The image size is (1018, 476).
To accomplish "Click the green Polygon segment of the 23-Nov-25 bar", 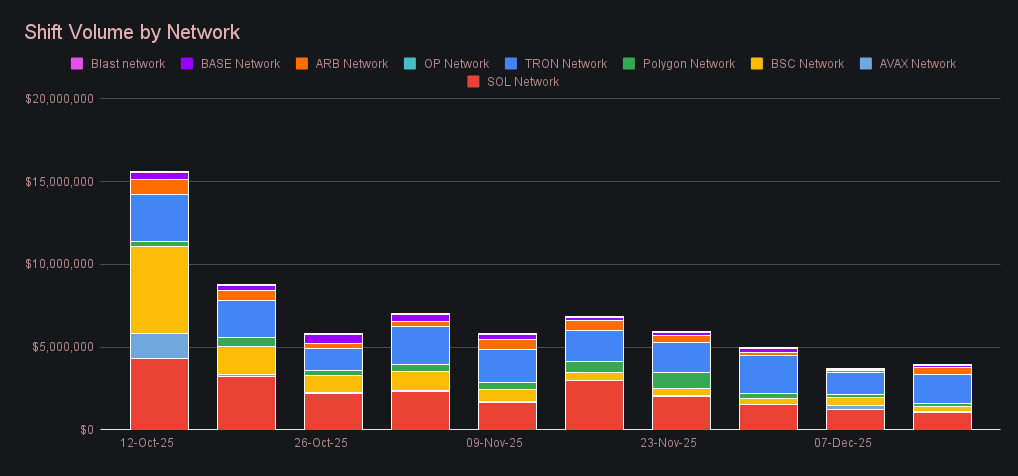I will tap(681, 380).
